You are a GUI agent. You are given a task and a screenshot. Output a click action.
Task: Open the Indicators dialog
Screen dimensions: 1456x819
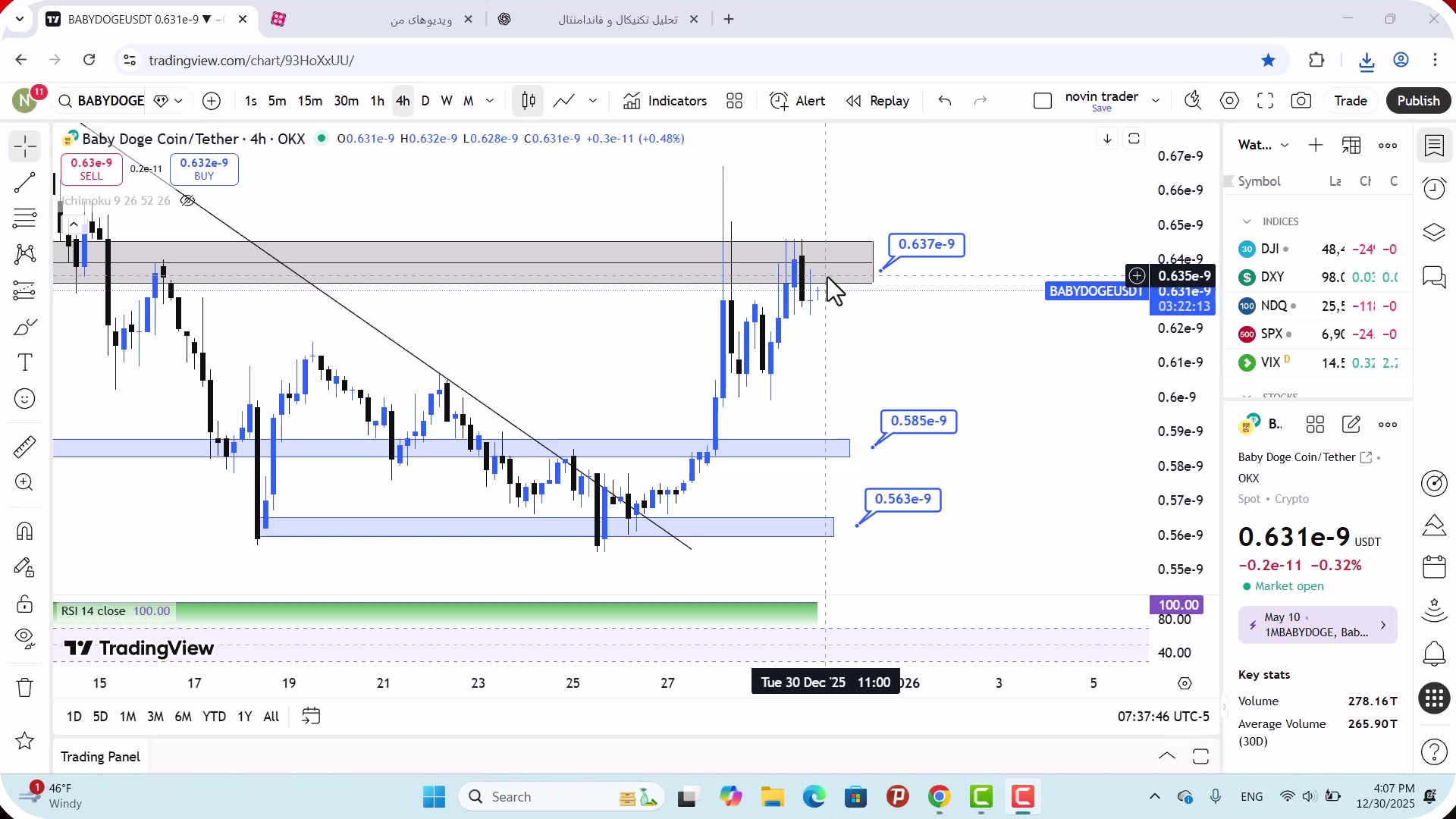coord(664,101)
